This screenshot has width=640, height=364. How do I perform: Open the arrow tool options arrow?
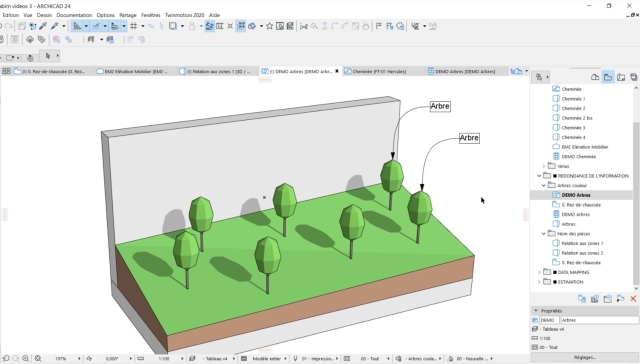(58, 55)
